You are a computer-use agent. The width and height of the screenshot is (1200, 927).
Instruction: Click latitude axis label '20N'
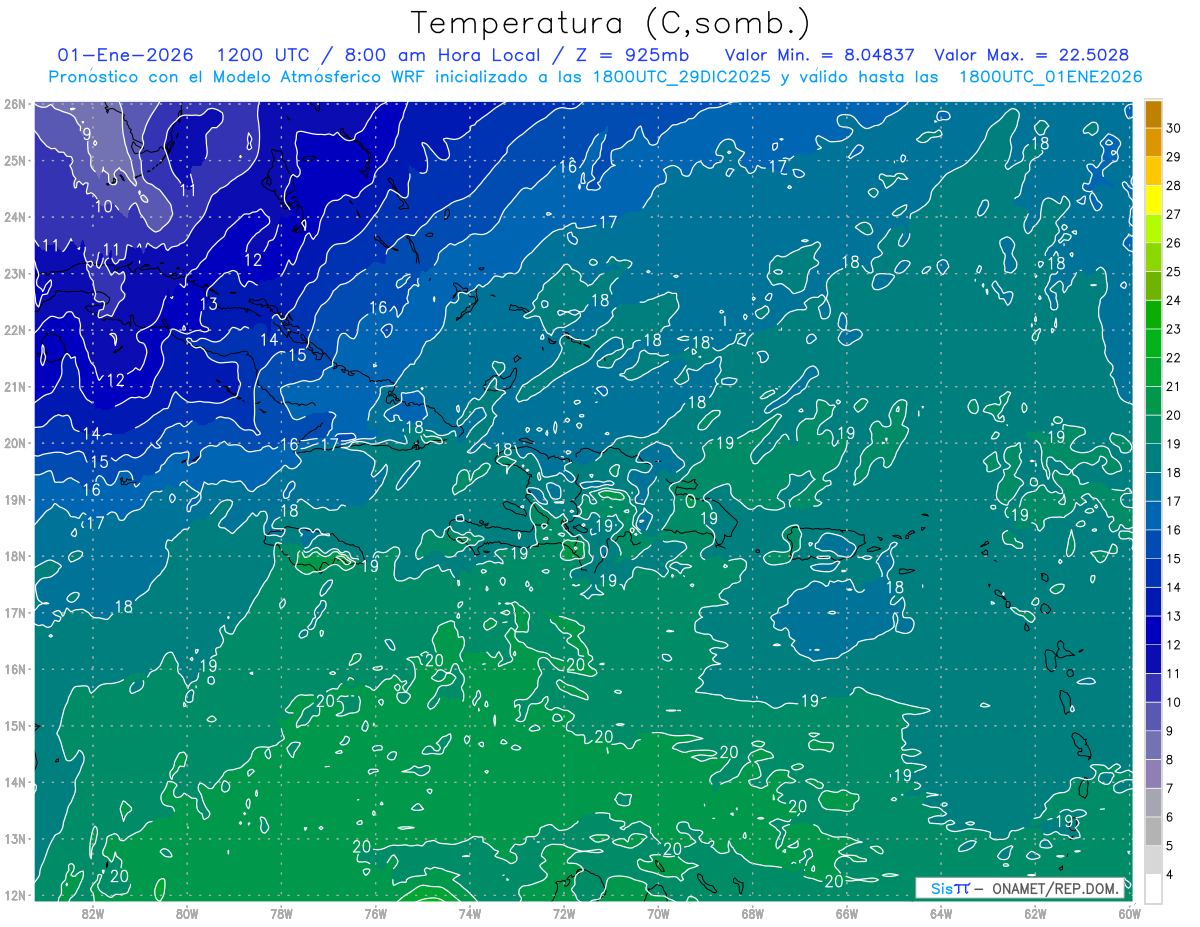click(x=14, y=442)
